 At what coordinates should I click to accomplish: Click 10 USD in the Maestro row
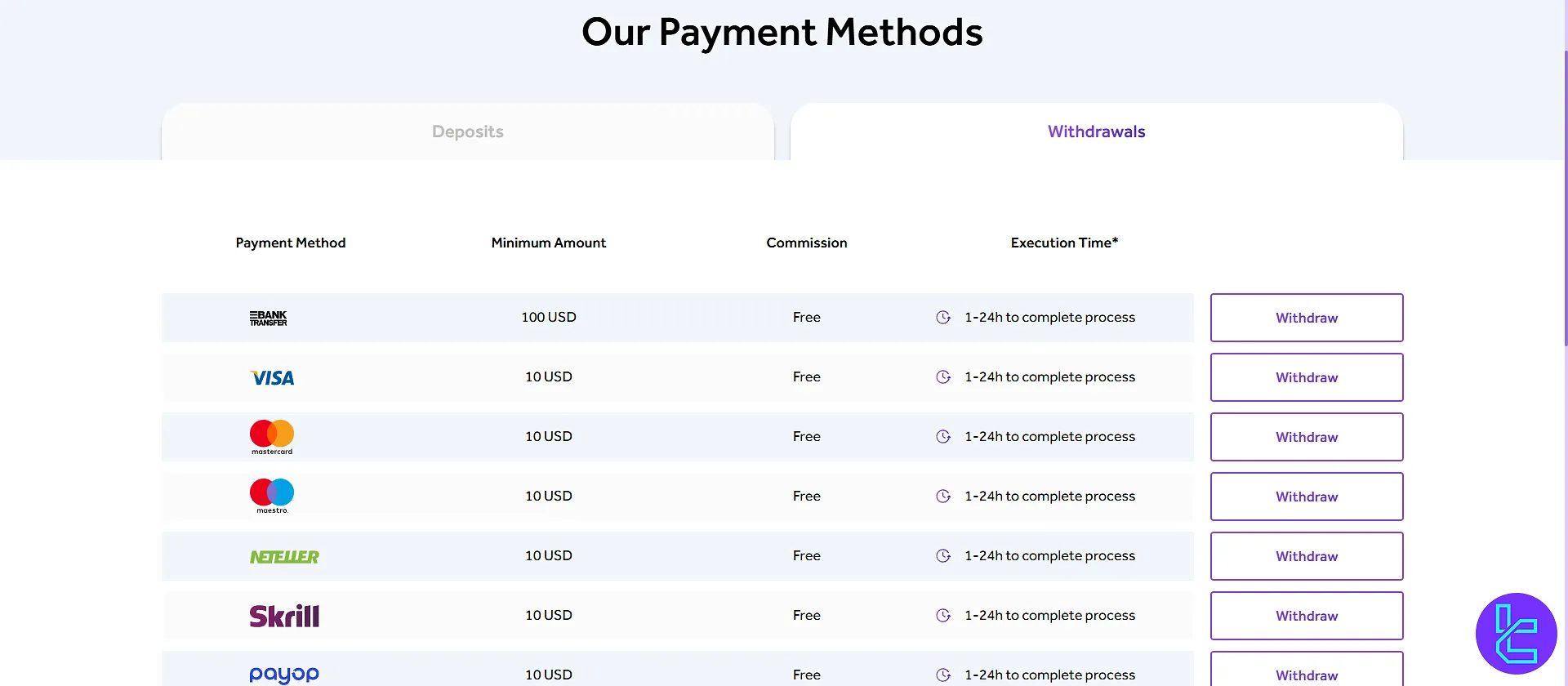point(549,496)
